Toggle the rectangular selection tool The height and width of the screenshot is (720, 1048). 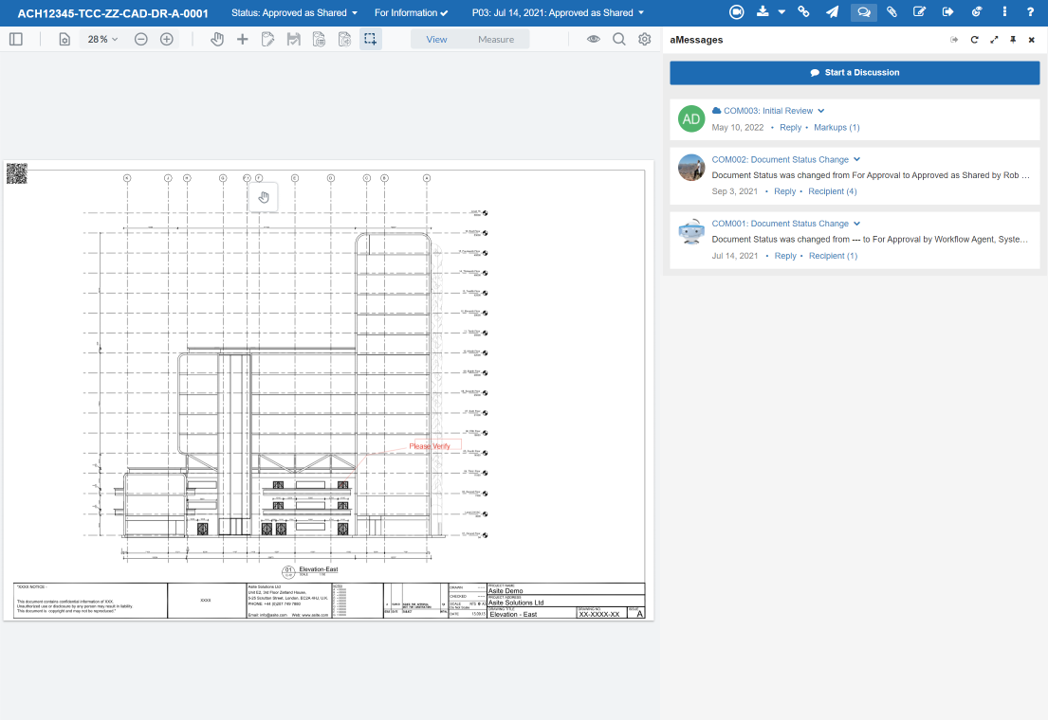pyautogui.click(x=370, y=38)
